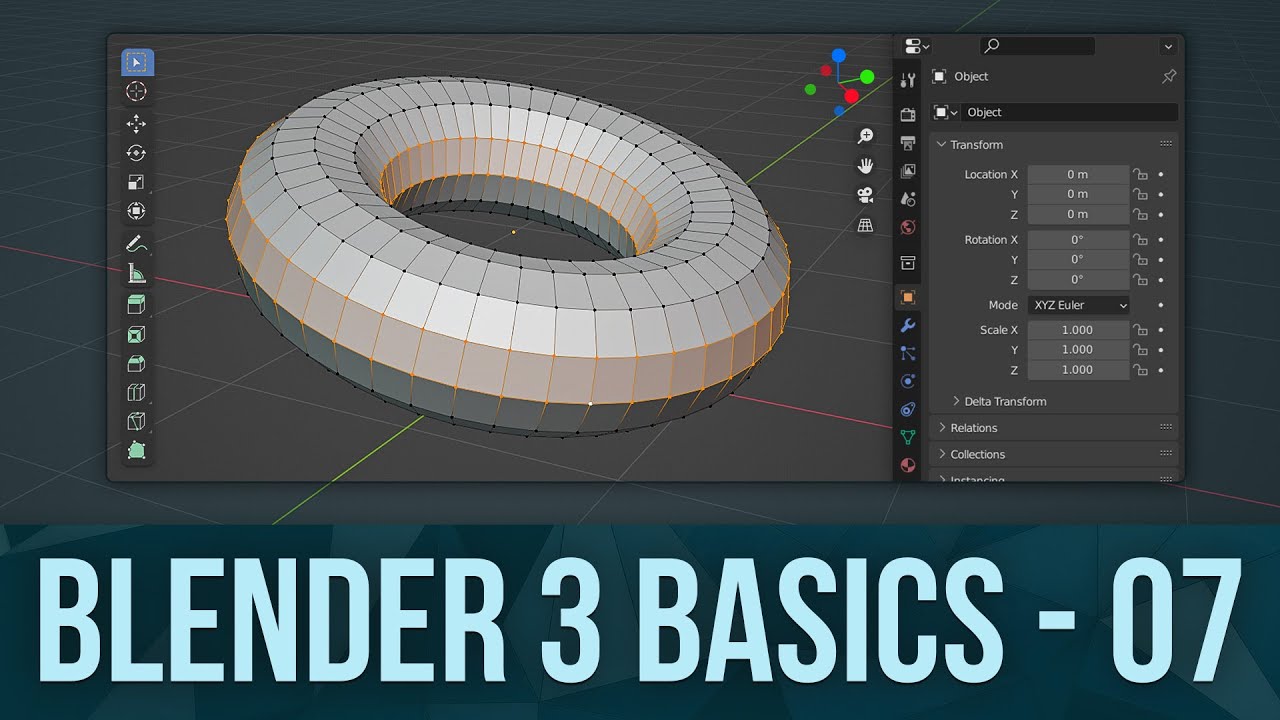Image resolution: width=1280 pixels, height=720 pixels.
Task: Open the Tool properties tab
Action: click(x=908, y=80)
